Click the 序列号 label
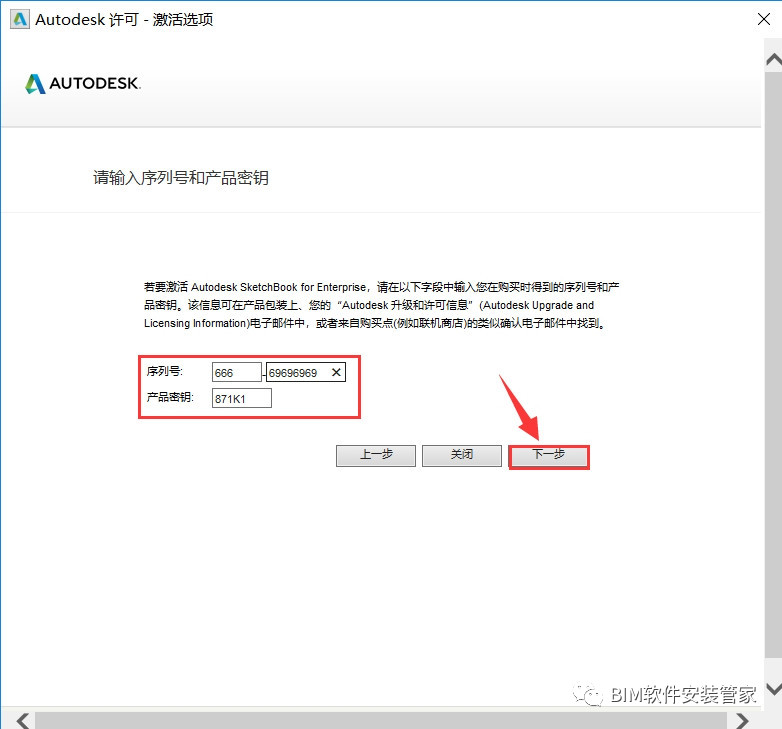The image size is (782, 729). pyautogui.click(x=165, y=371)
